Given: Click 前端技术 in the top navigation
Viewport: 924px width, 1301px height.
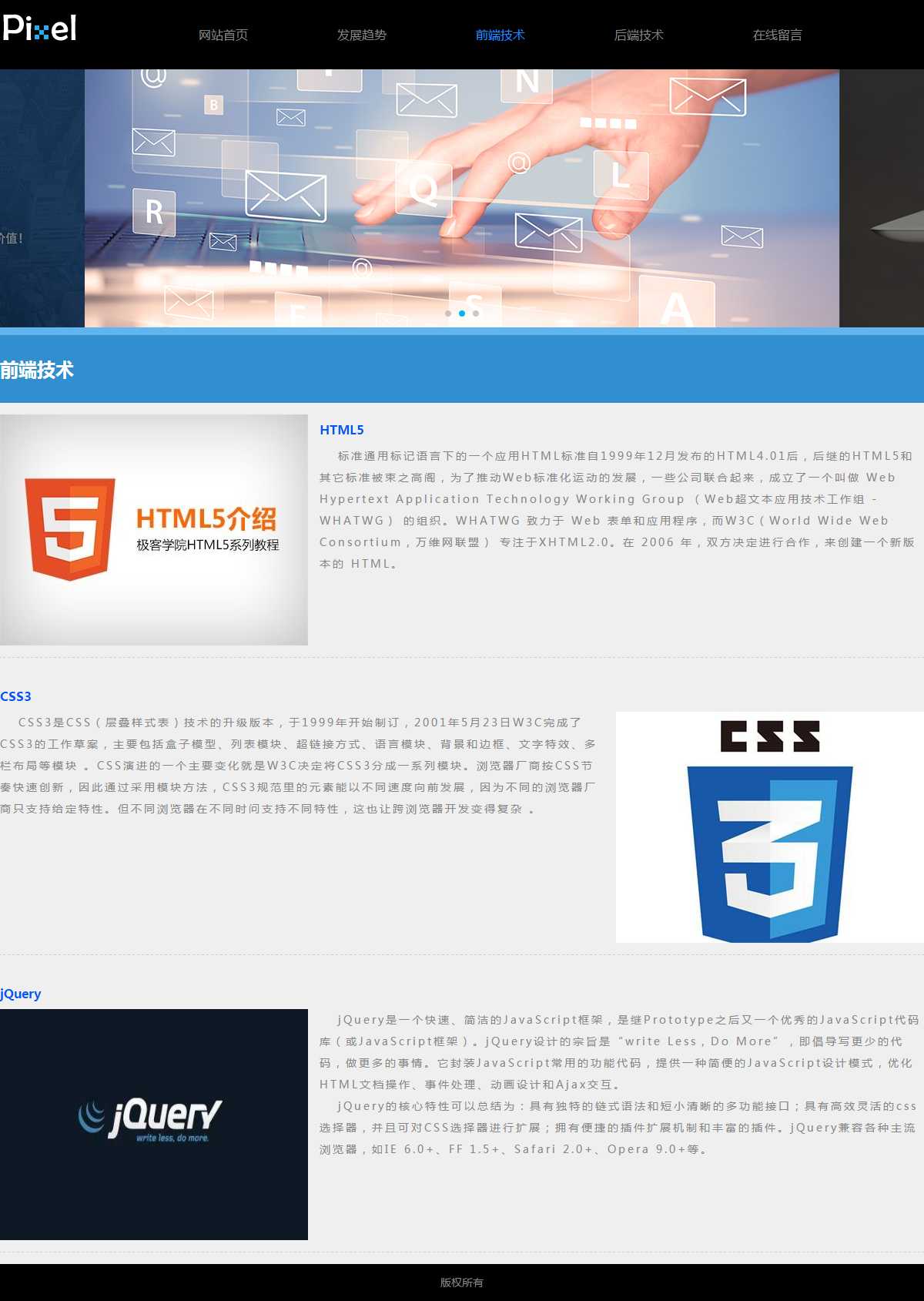Looking at the screenshot, I should pyautogui.click(x=500, y=35).
